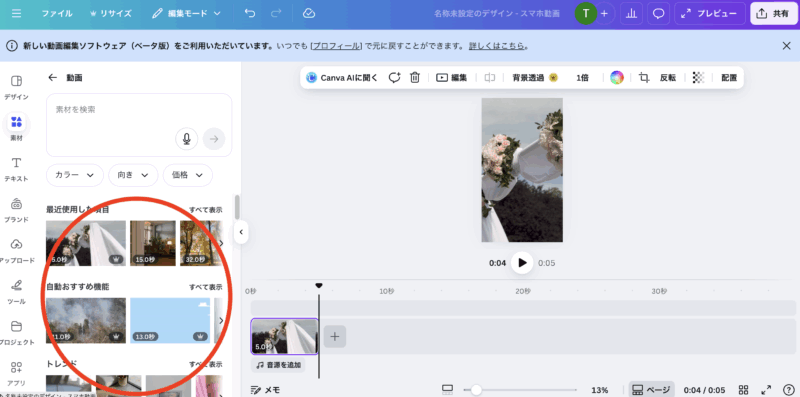Open the comments speech bubble in header
This screenshot has width=800, height=397.
(x=659, y=14)
